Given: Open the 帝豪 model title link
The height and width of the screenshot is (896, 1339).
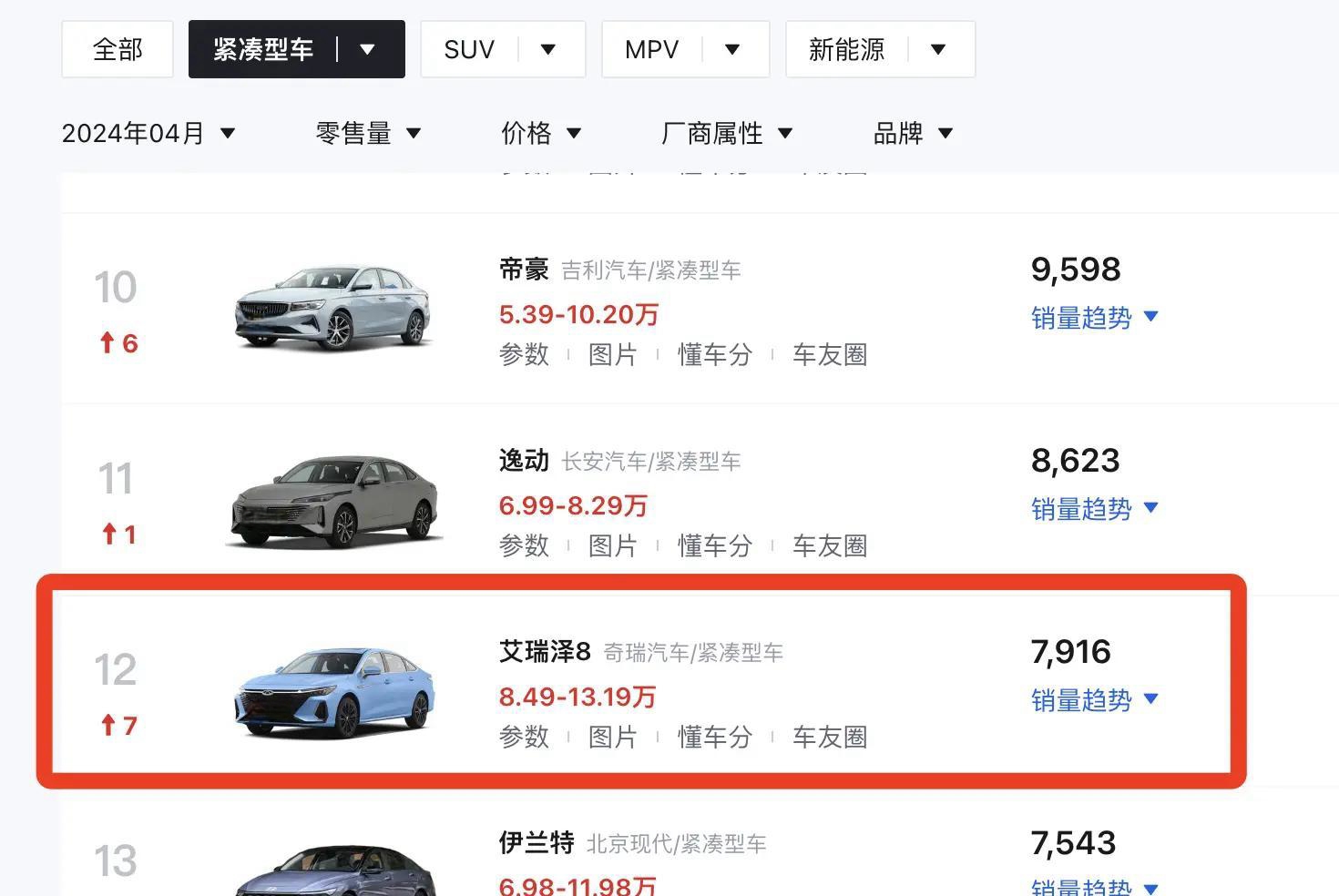Looking at the screenshot, I should tap(524, 270).
